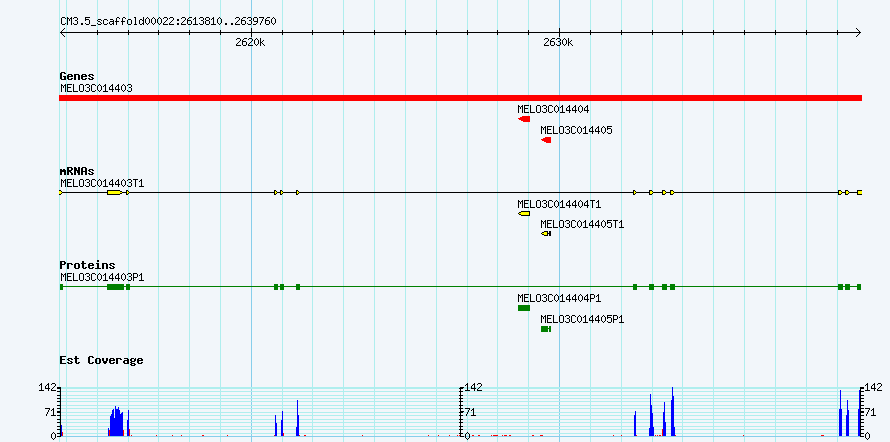Click the Proteins track heading

coord(87,265)
